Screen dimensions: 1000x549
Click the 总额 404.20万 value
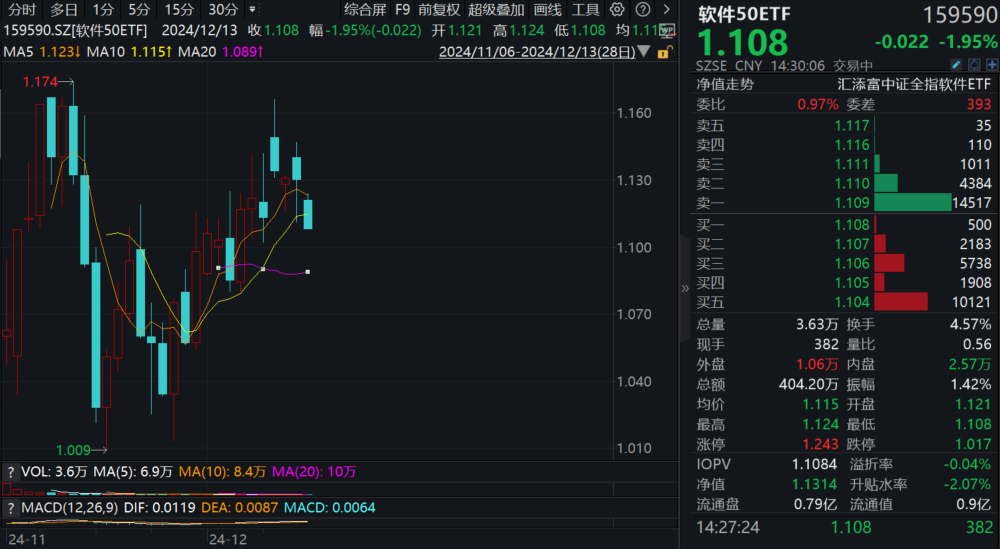click(809, 384)
